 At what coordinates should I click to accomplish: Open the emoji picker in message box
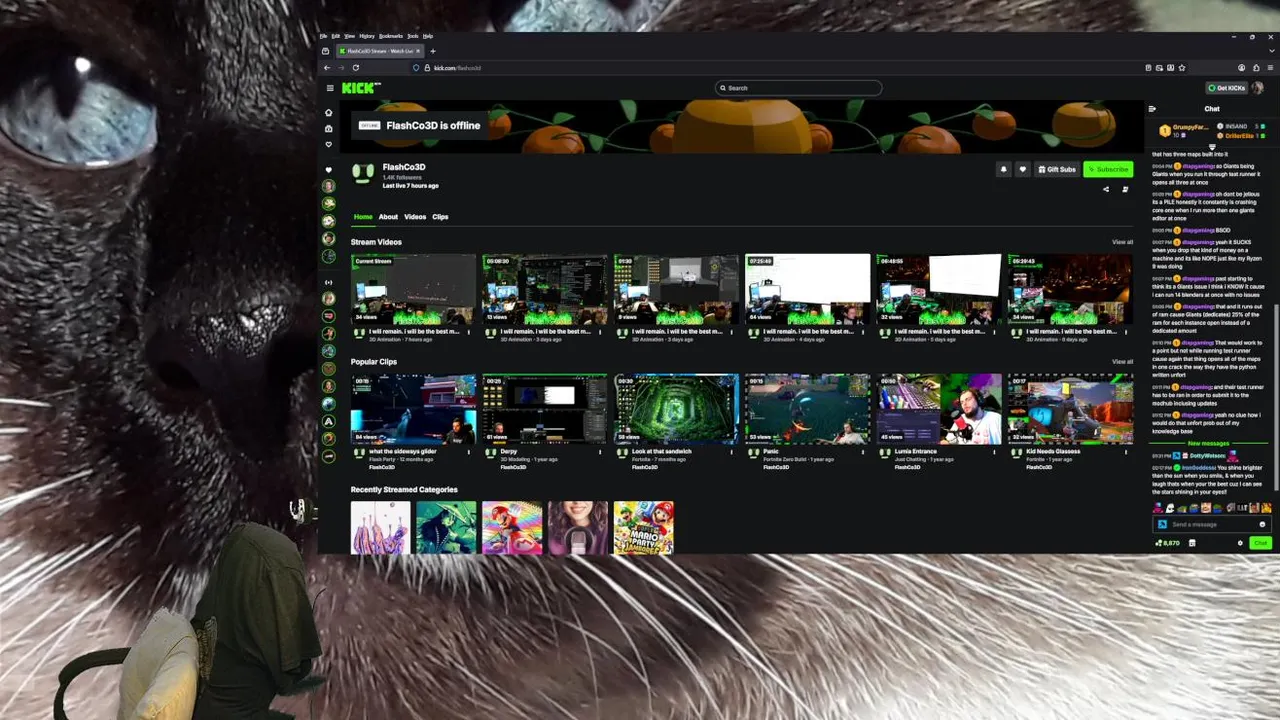1262,524
